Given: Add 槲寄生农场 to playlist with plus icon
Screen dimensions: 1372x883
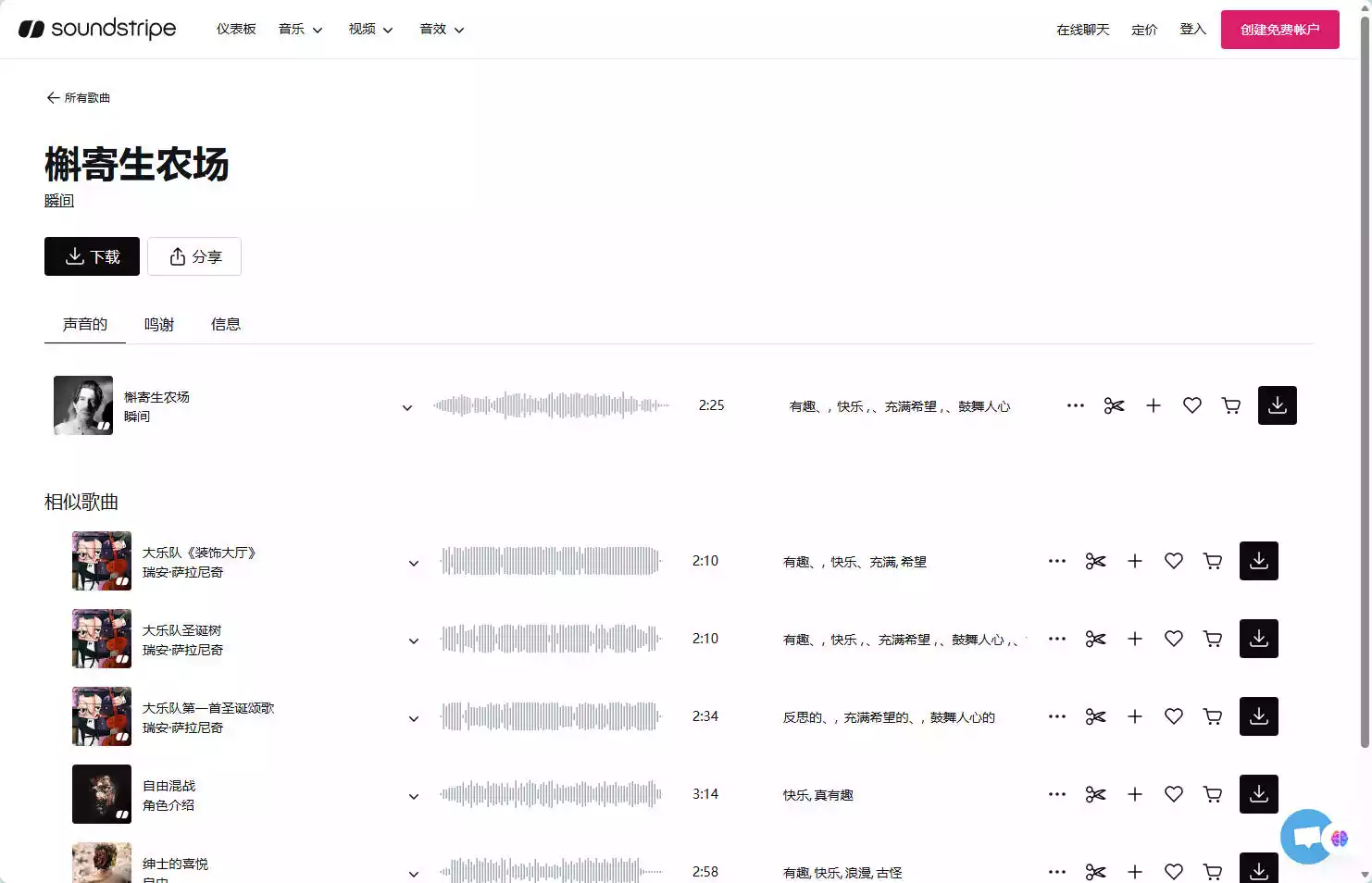Looking at the screenshot, I should 1154,405.
